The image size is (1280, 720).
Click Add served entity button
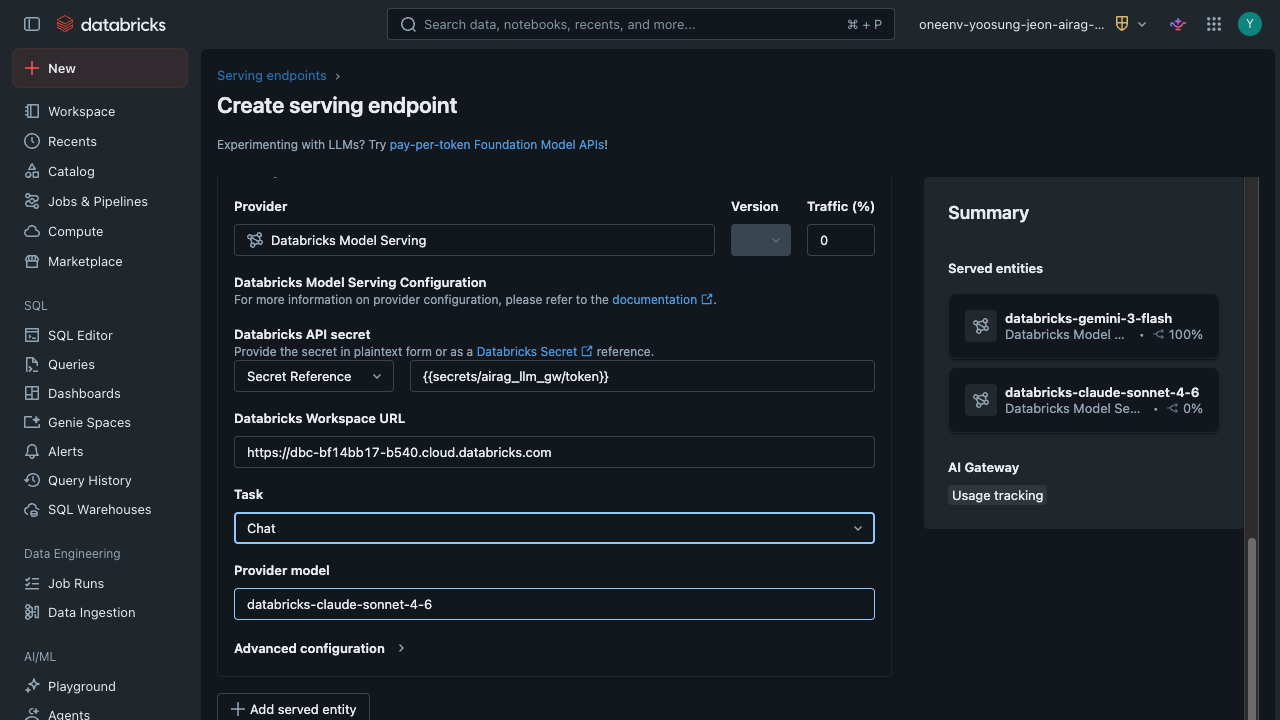tap(293, 707)
